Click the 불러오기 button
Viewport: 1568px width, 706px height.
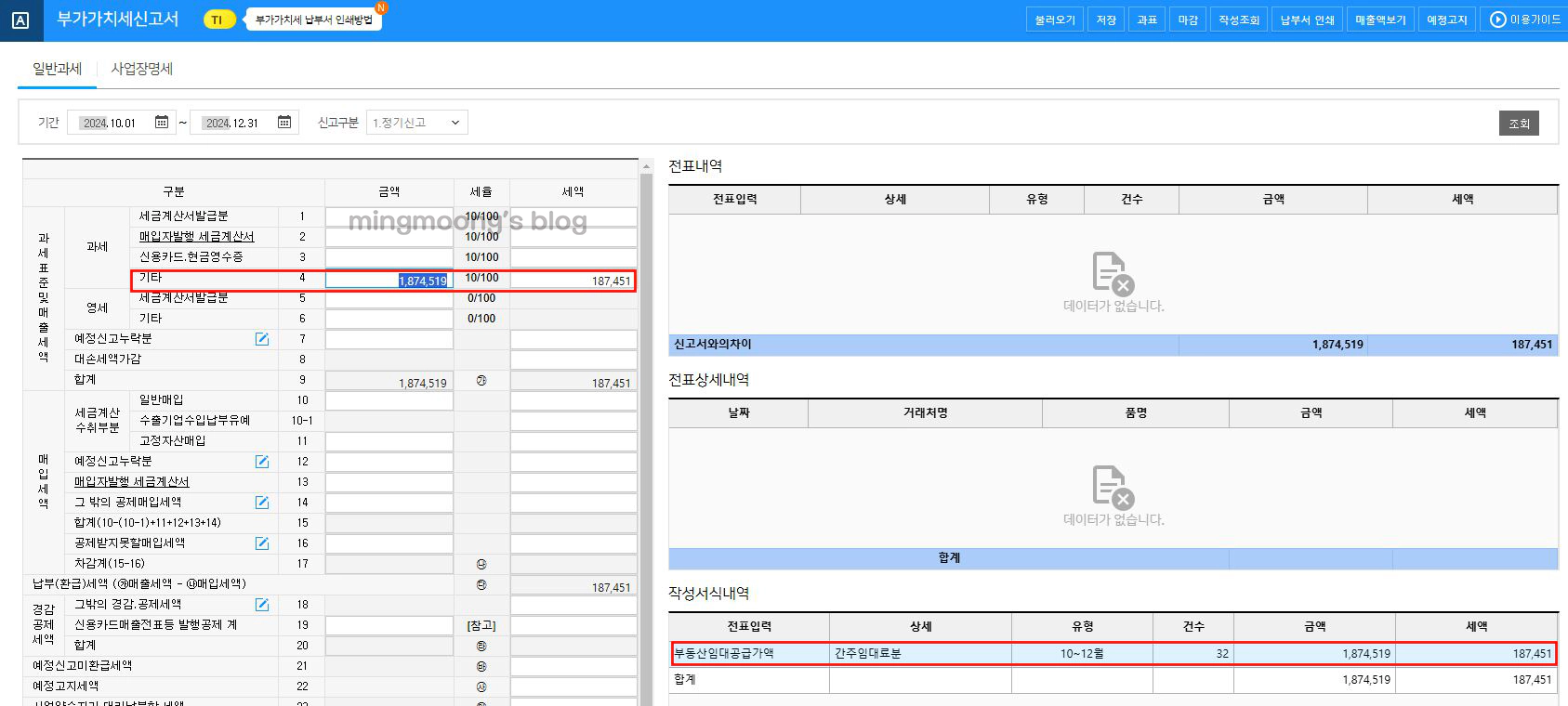[1055, 20]
